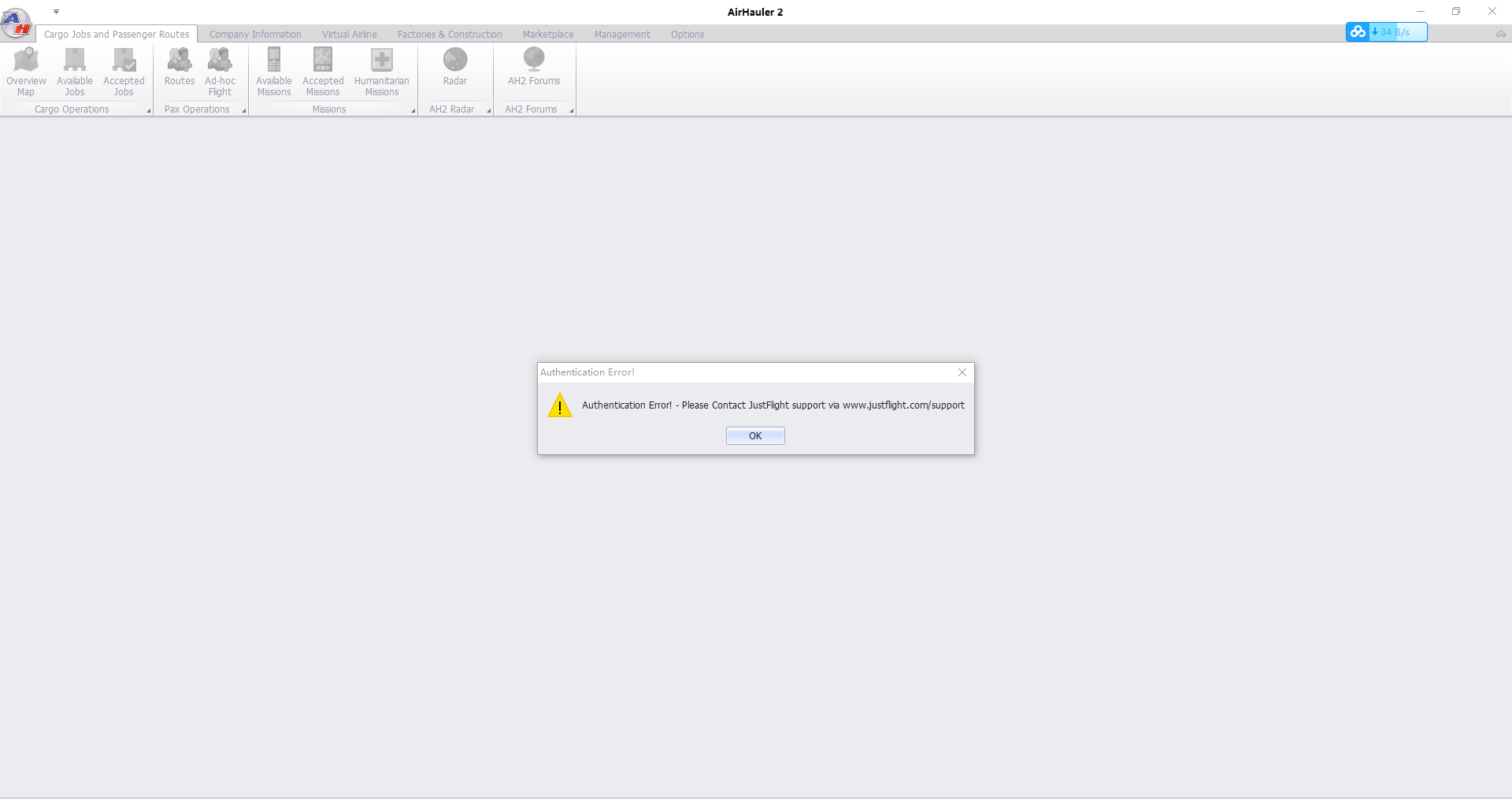The image size is (1512, 799).
Task: Expand the Missions group launcher
Action: click(x=413, y=111)
